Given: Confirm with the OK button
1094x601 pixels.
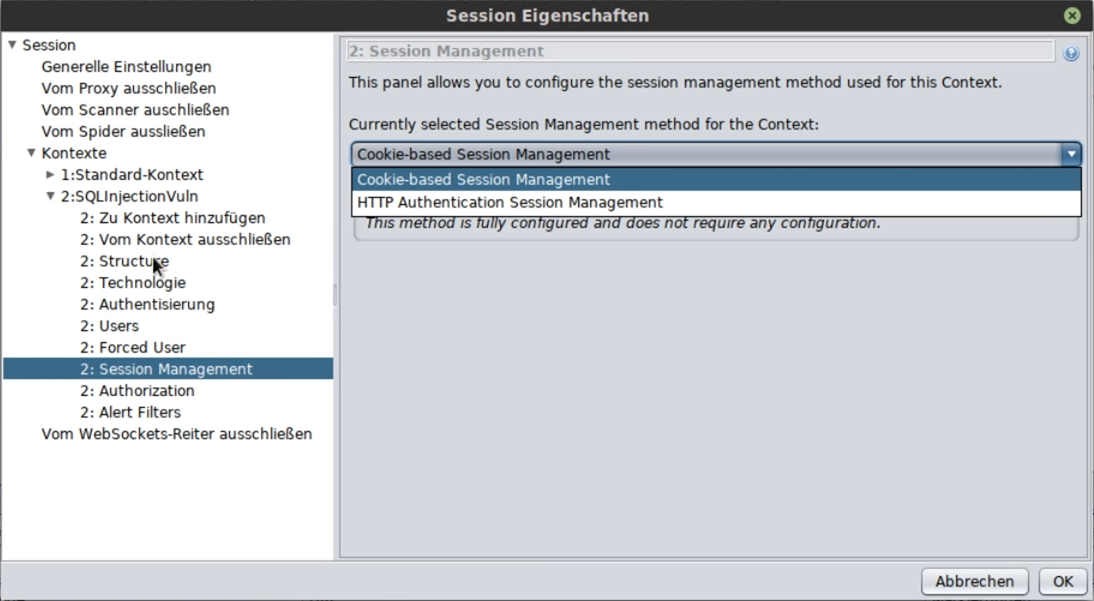Looking at the screenshot, I should [x=1063, y=581].
